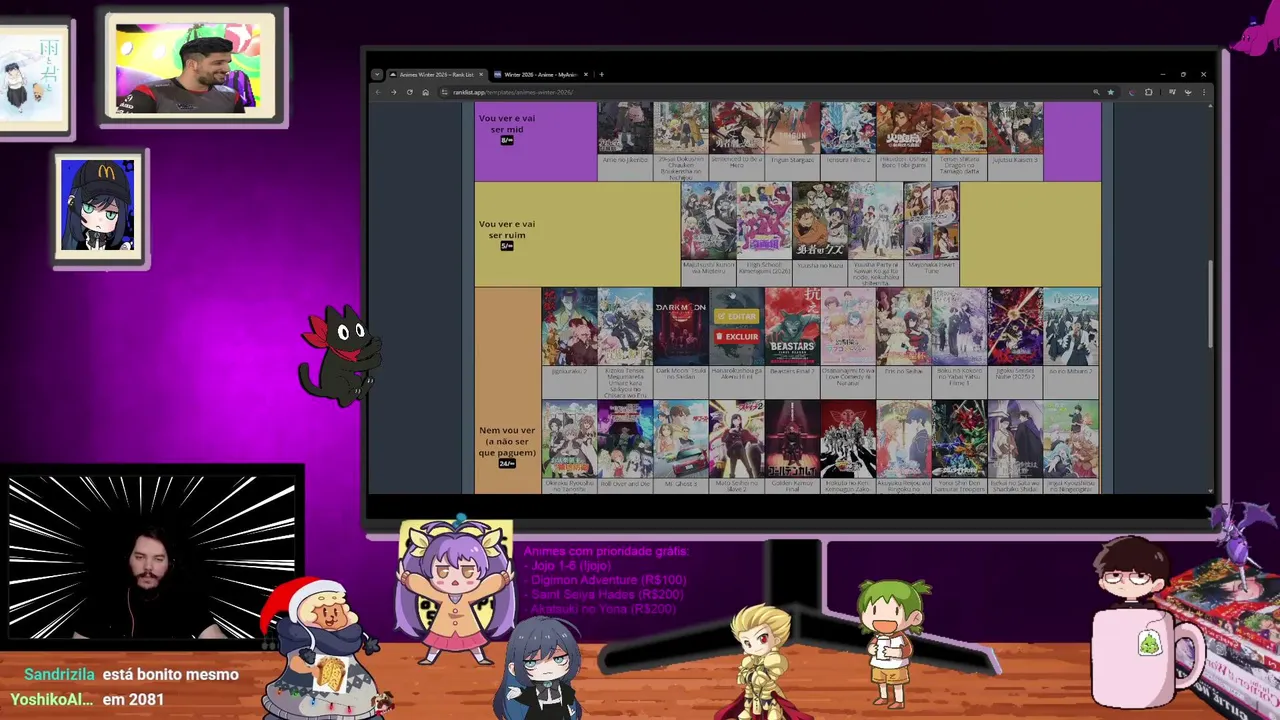Select the Arne no Jikenbo thumbnail
Screen dimensions: 1280x720
click(x=625, y=127)
